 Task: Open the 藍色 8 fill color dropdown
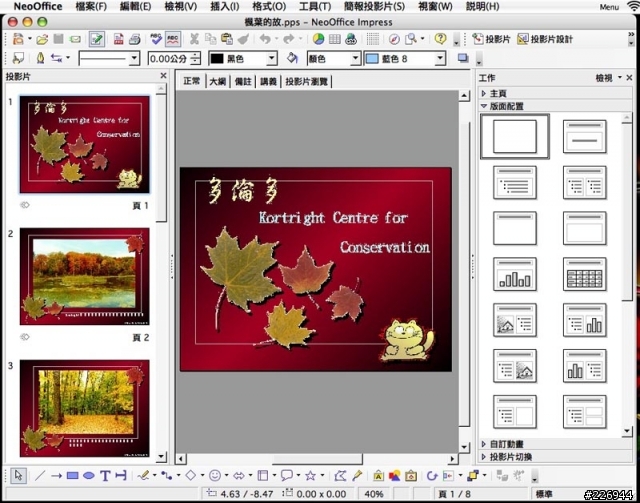tap(440, 59)
